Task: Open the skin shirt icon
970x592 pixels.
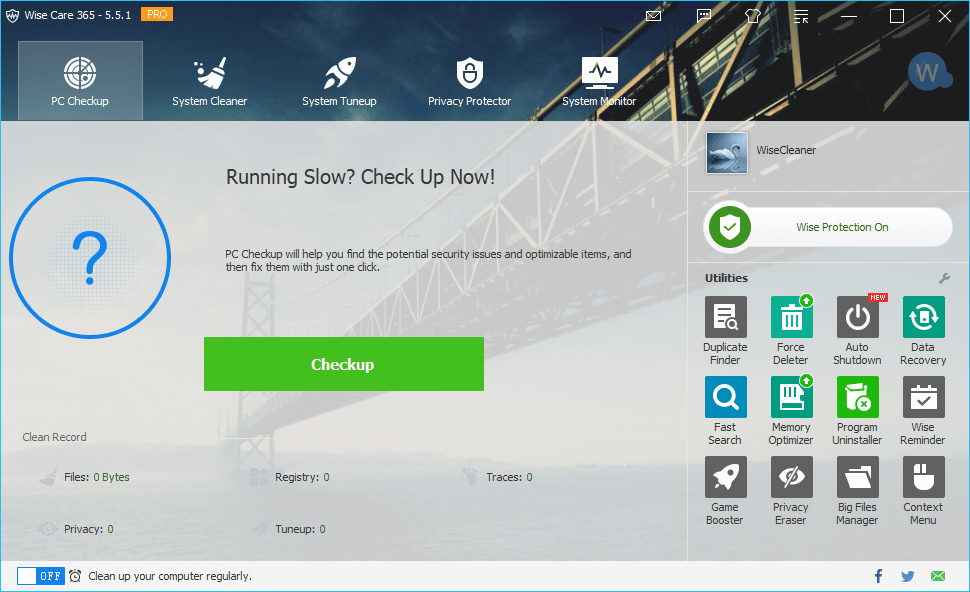Action: point(753,16)
